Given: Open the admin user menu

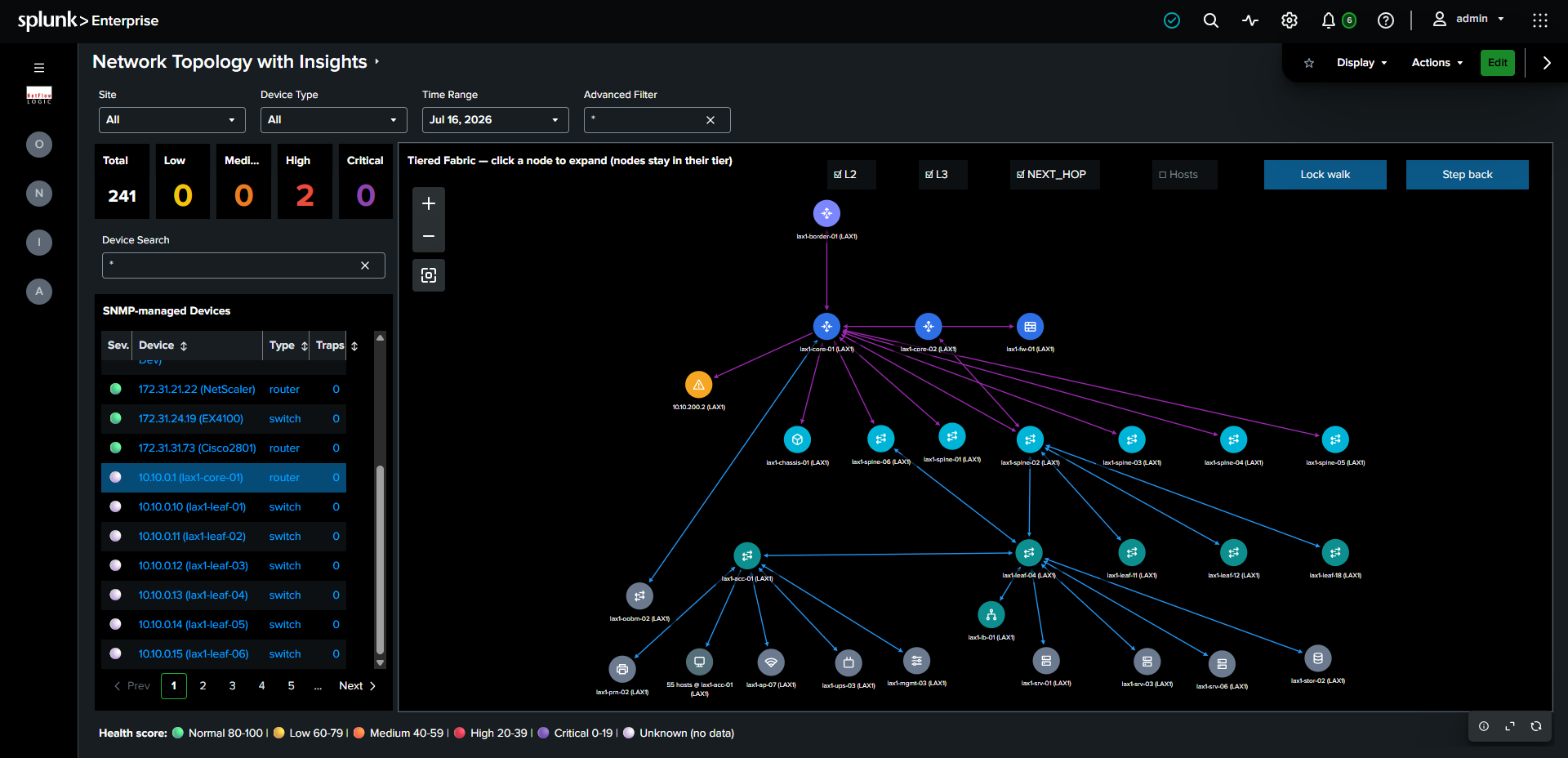Looking at the screenshot, I should point(1468,19).
